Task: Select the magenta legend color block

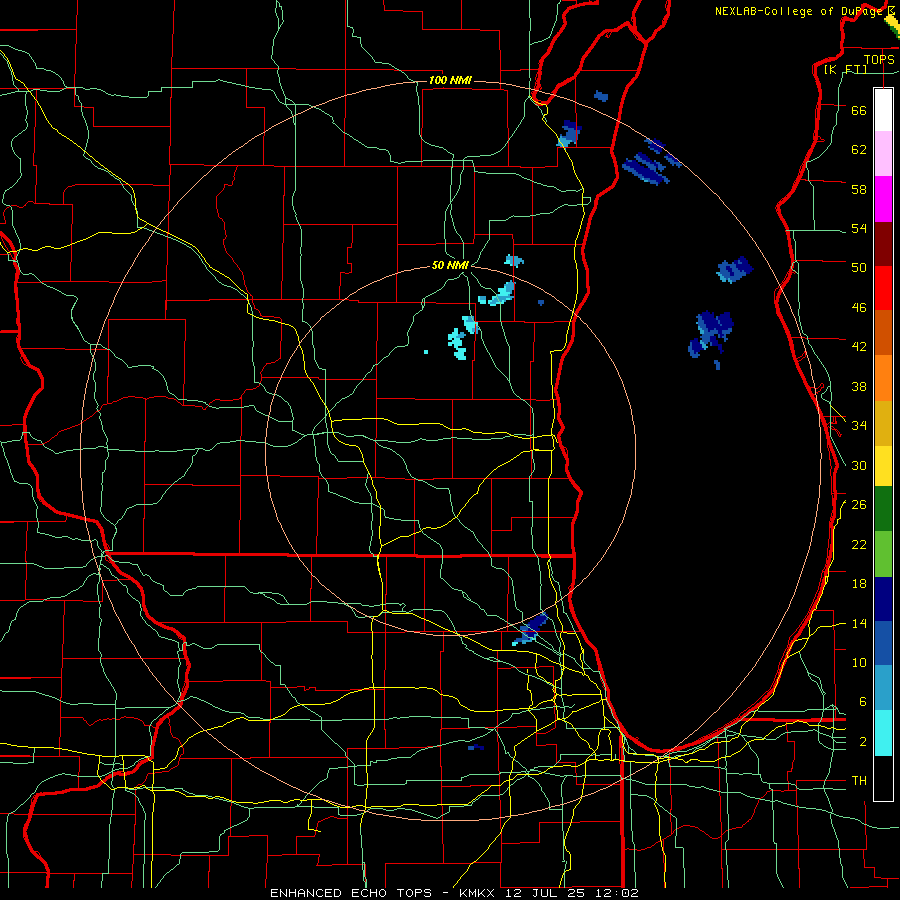Action: click(x=883, y=199)
